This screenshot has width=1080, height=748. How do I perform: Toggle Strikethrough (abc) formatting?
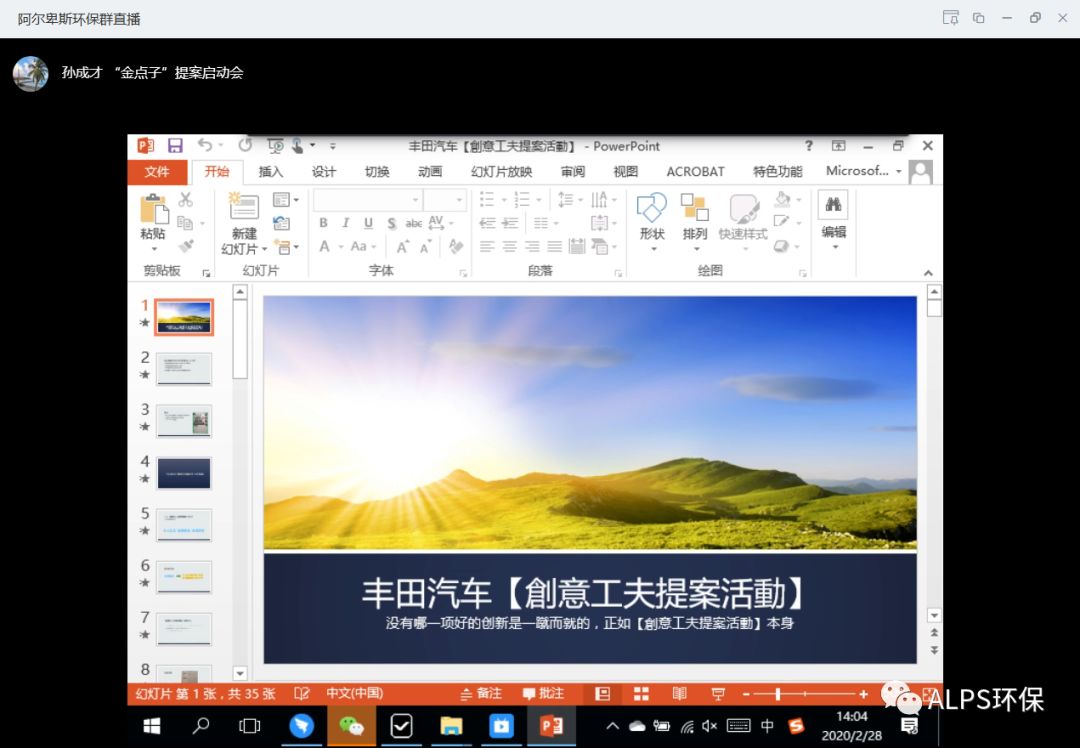point(414,223)
